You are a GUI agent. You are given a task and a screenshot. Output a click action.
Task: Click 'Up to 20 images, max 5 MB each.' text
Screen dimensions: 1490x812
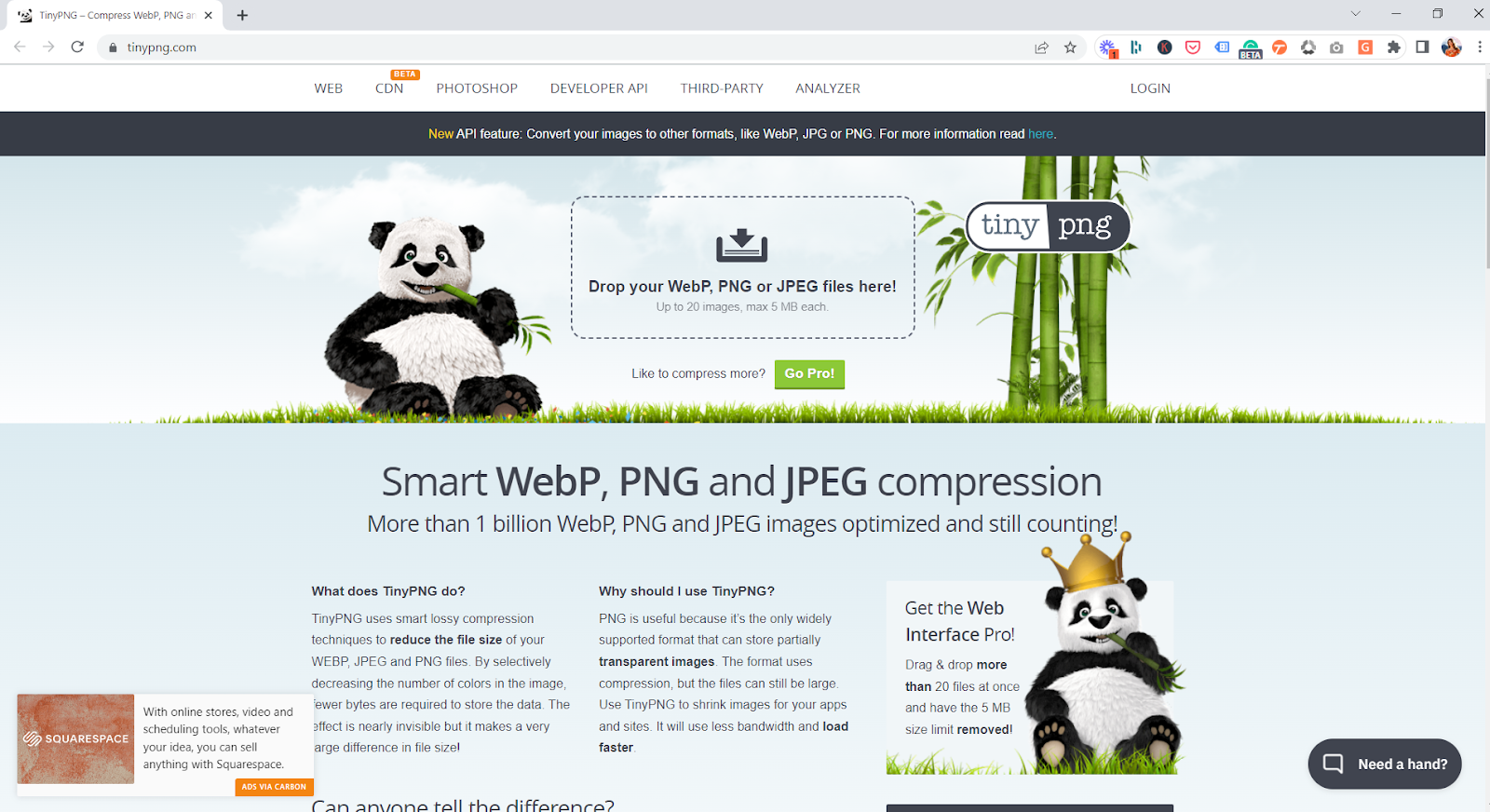coord(742,307)
